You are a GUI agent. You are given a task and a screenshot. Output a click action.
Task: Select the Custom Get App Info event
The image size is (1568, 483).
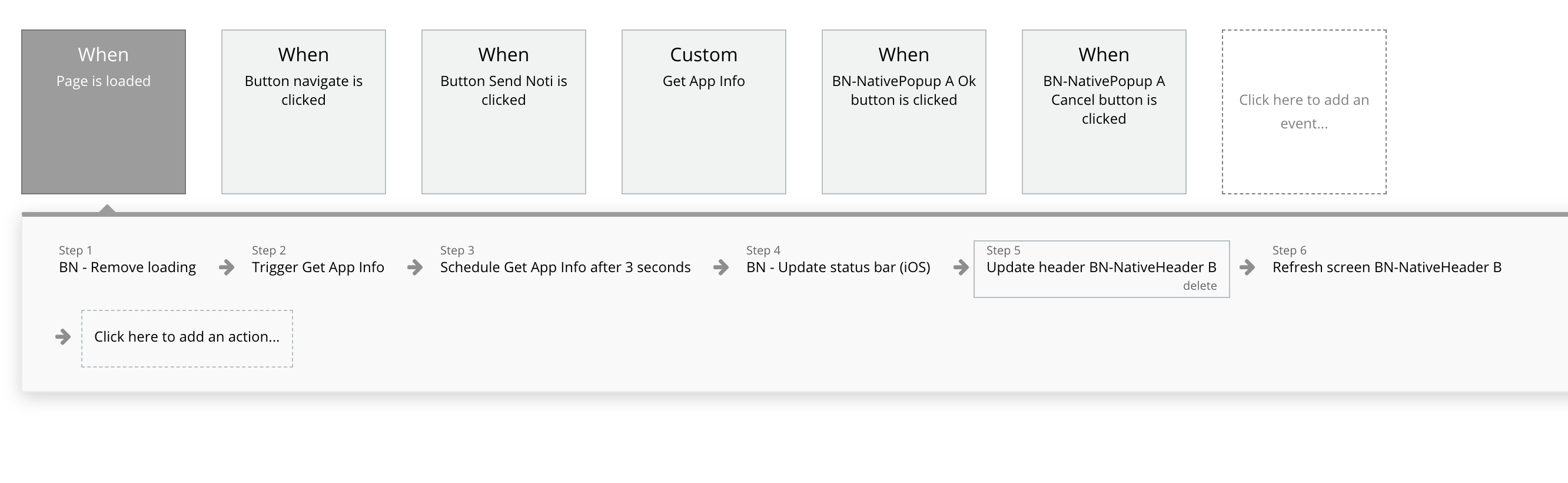(x=703, y=112)
